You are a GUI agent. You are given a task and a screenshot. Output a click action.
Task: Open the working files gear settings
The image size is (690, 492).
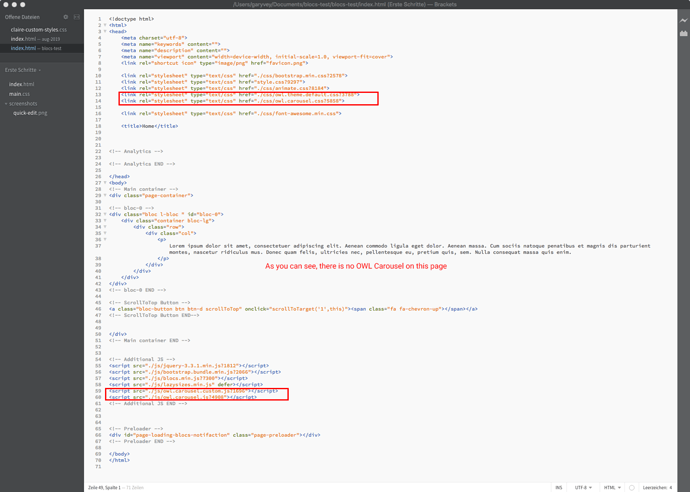click(x=66, y=17)
